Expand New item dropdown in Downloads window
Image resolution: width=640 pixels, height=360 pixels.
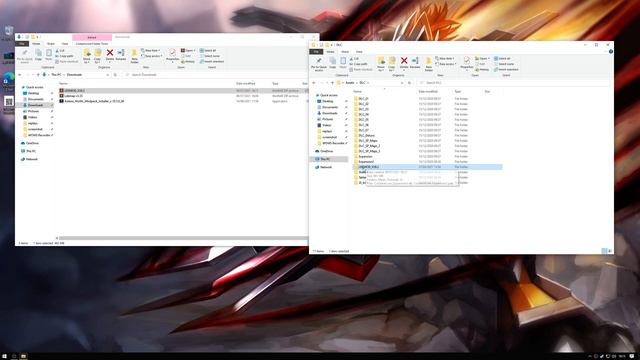click(x=151, y=51)
